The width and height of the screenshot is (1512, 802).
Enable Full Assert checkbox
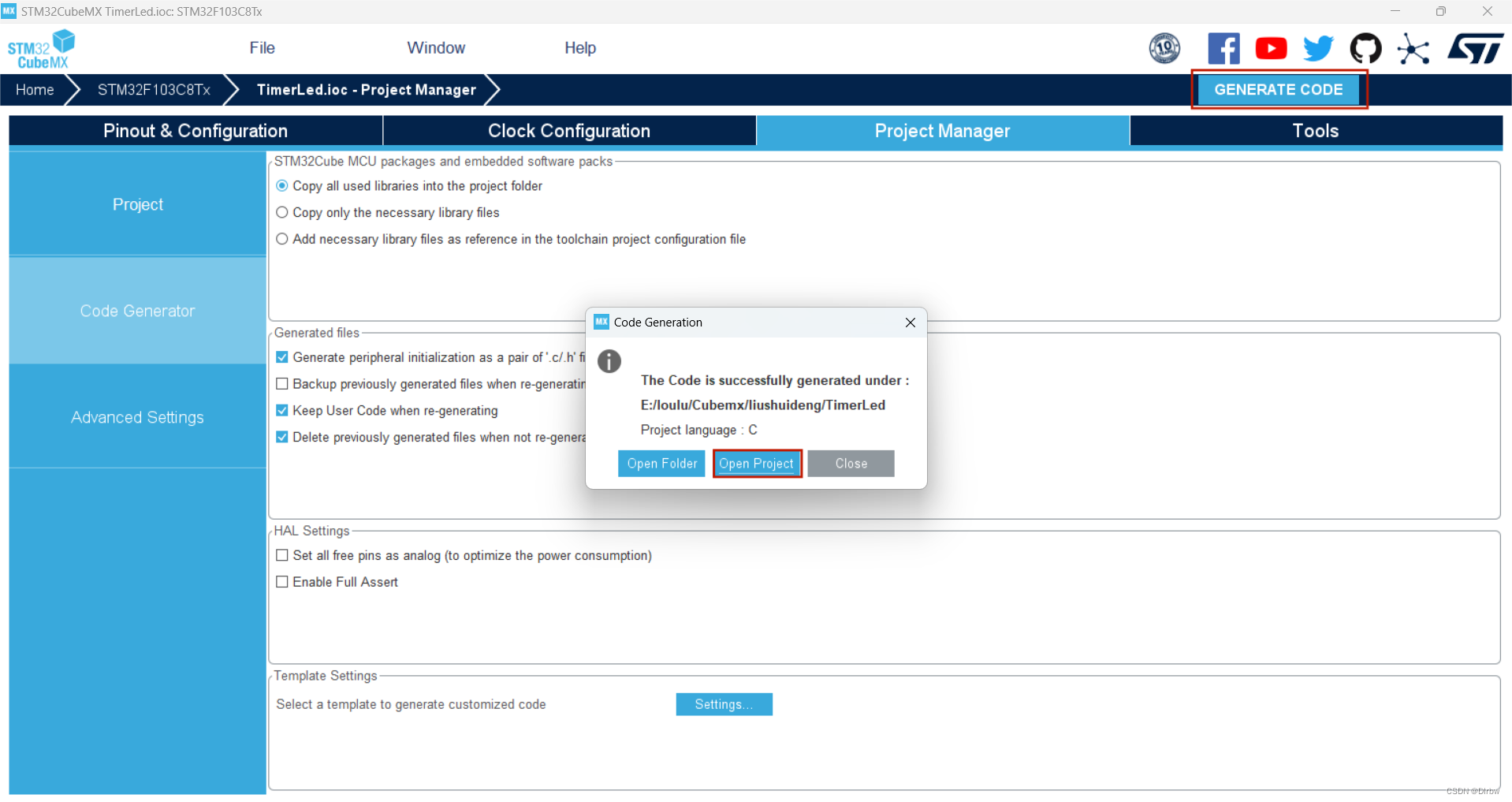[281, 582]
